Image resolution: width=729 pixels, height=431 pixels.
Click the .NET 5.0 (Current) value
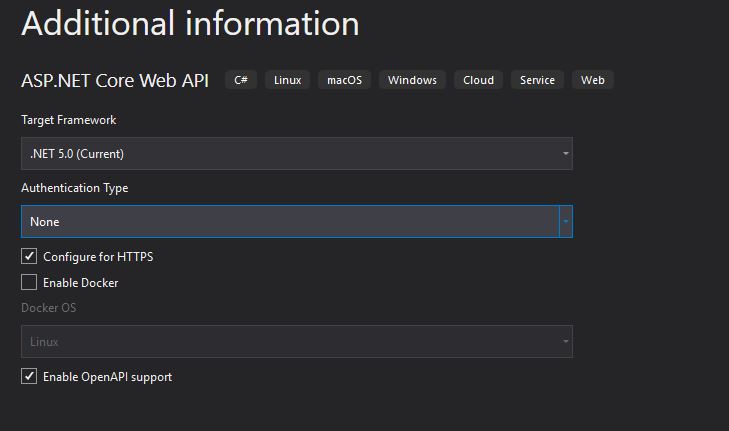tap(77, 154)
